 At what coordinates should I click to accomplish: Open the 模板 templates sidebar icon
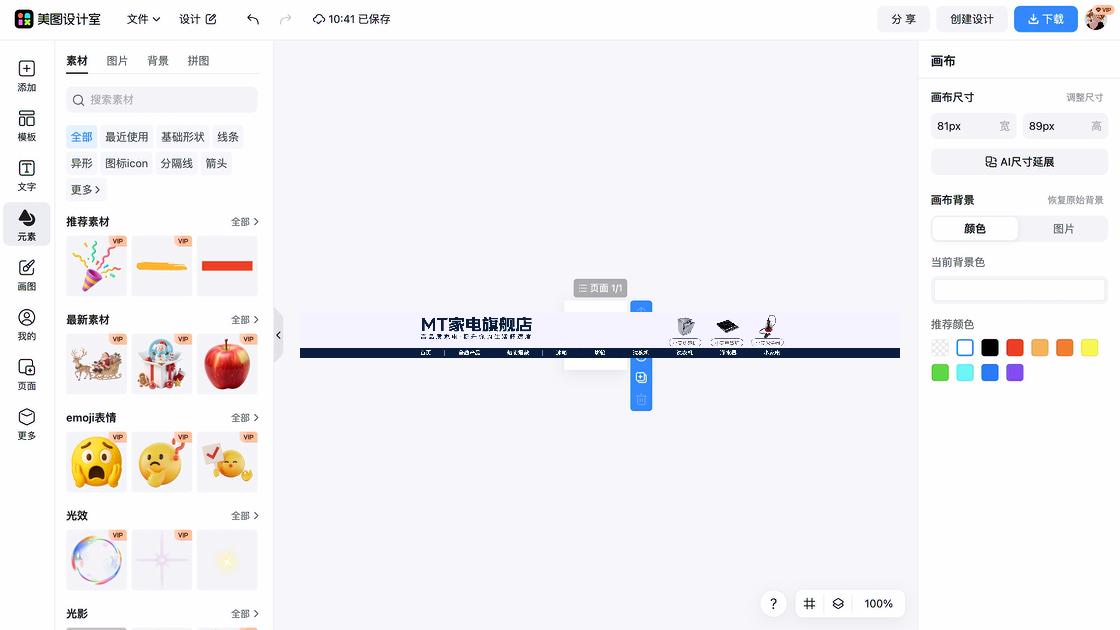[x=25, y=124]
